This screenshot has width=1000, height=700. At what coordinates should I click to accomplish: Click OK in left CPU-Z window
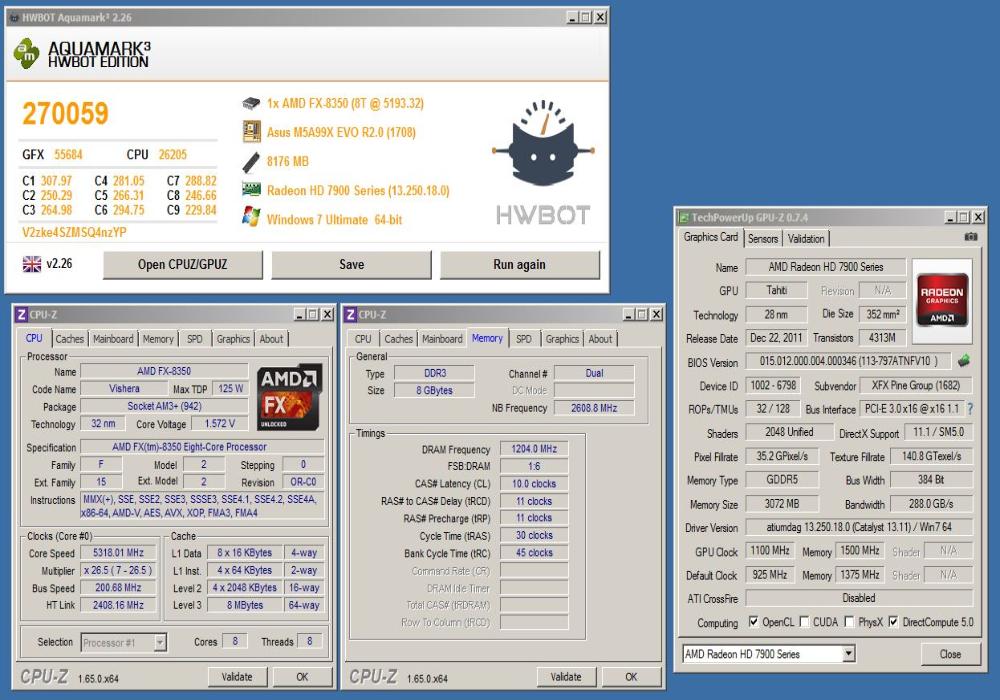302,677
